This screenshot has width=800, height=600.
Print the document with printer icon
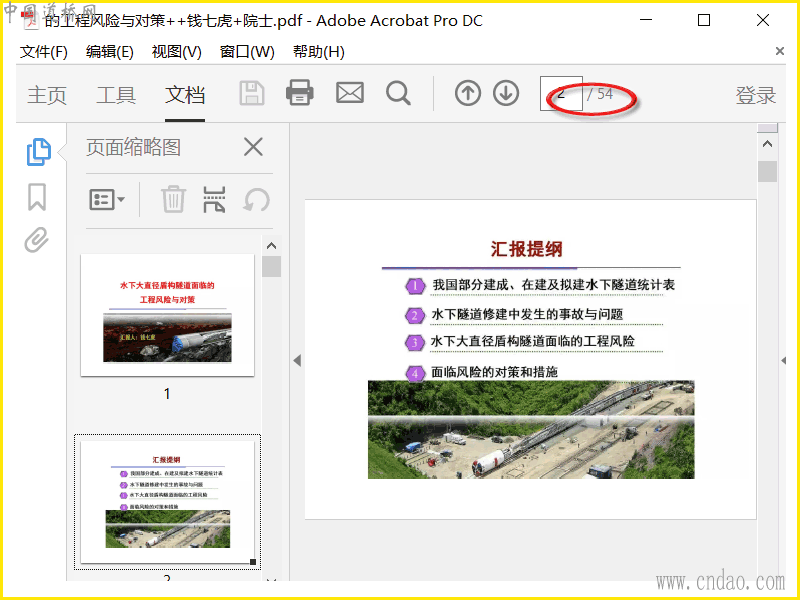coord(299,92)
